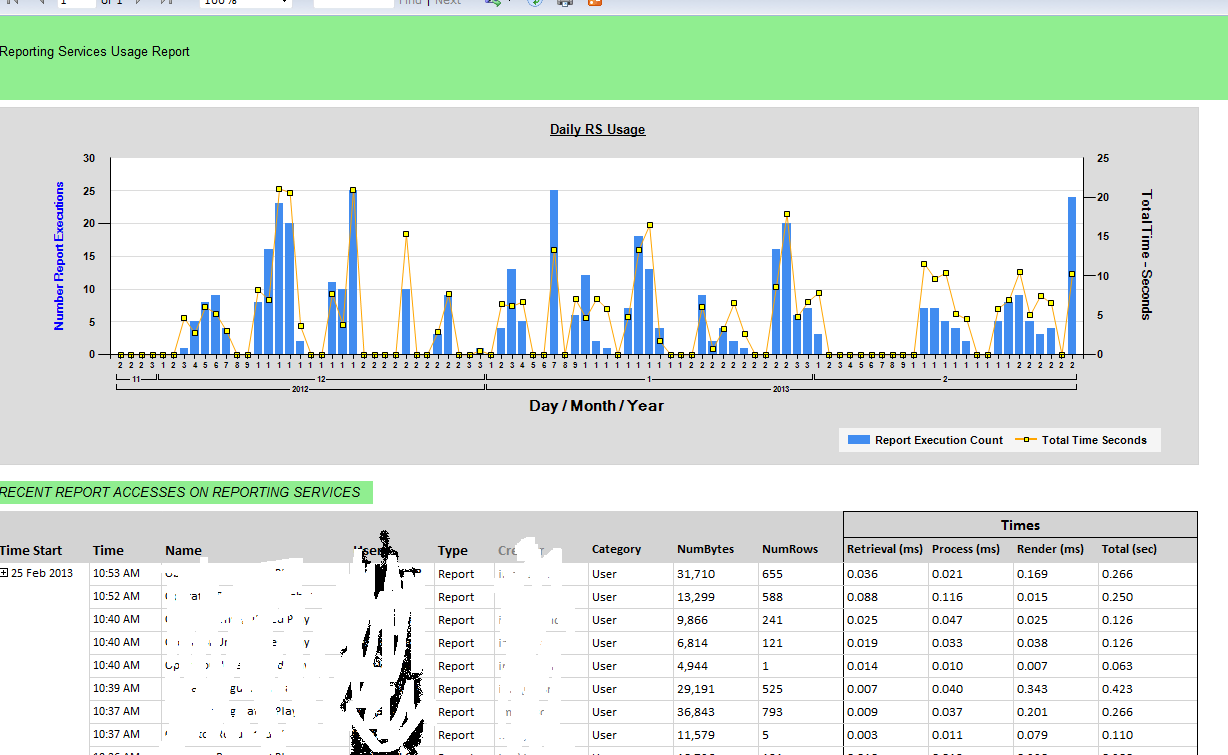The height and width of the screenshot is (755, 1228).
Task: Select the NumBytes value 13,299
Action: click(696, 597)
